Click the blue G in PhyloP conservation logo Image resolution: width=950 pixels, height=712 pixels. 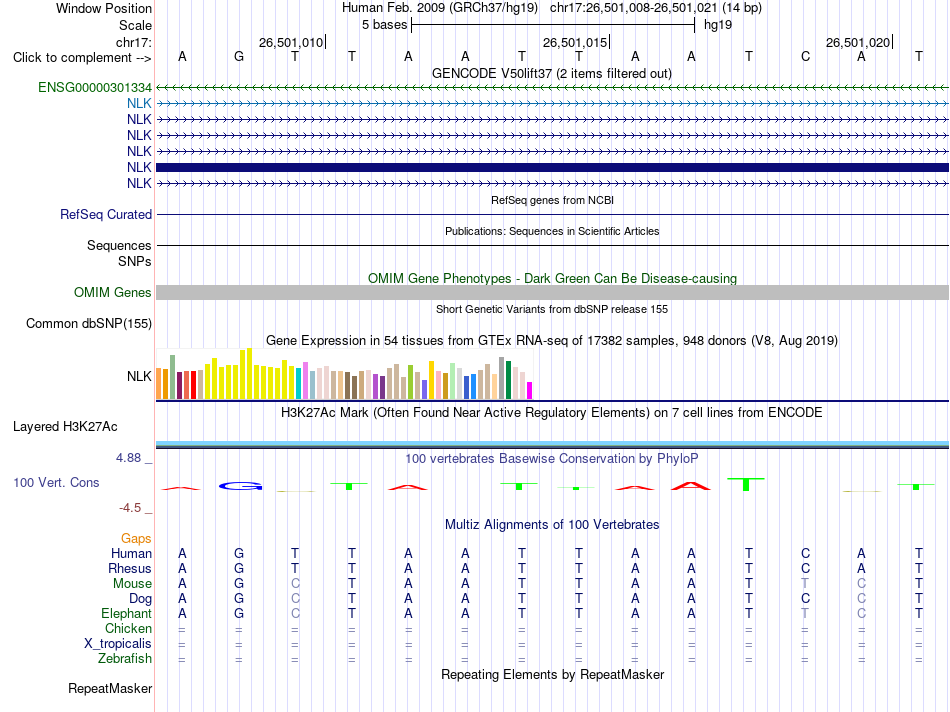(x=241, y=486)
